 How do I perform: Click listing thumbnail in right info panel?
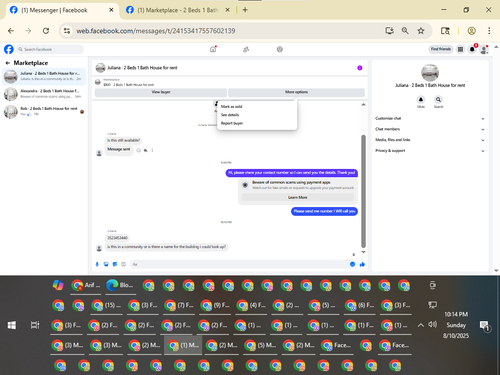pyautogui.click(x=430, y=73)
